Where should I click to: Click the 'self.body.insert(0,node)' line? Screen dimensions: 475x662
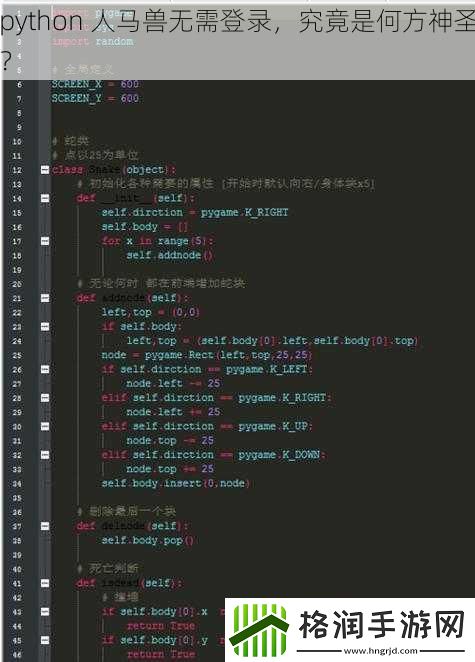click(175, 483)
